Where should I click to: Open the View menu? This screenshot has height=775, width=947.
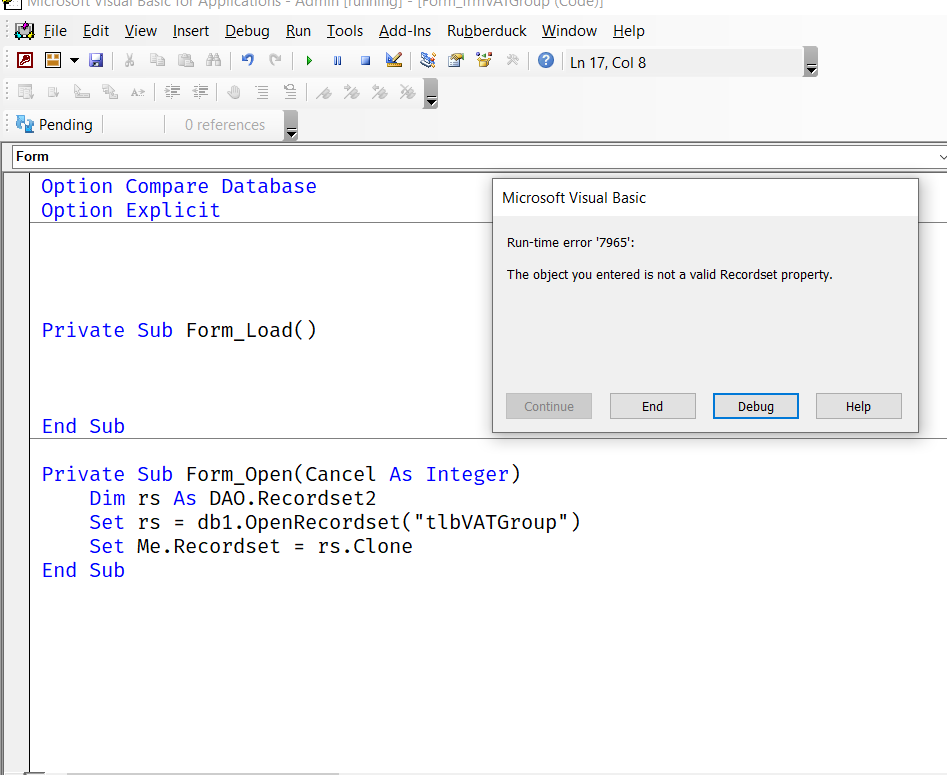pyautogui.click(x=141, y=31)
